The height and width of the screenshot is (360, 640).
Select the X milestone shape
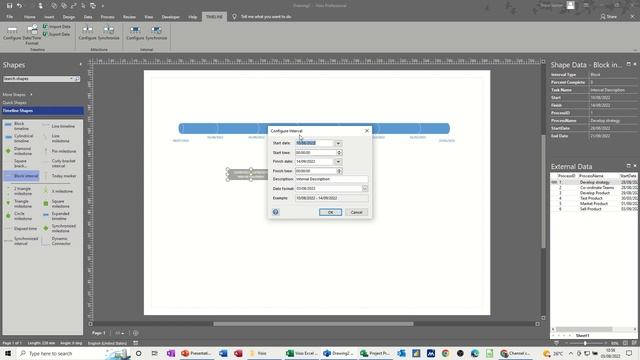point(58,191)
